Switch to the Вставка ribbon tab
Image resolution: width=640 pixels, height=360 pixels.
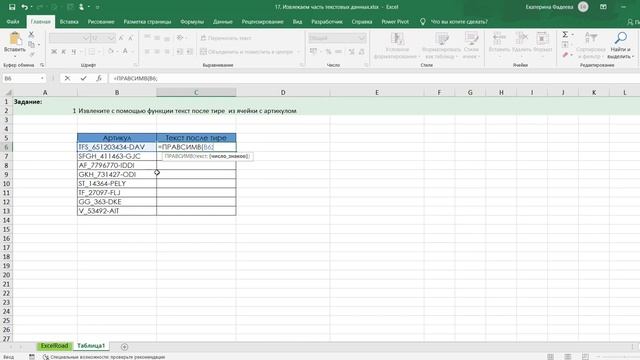69,22
